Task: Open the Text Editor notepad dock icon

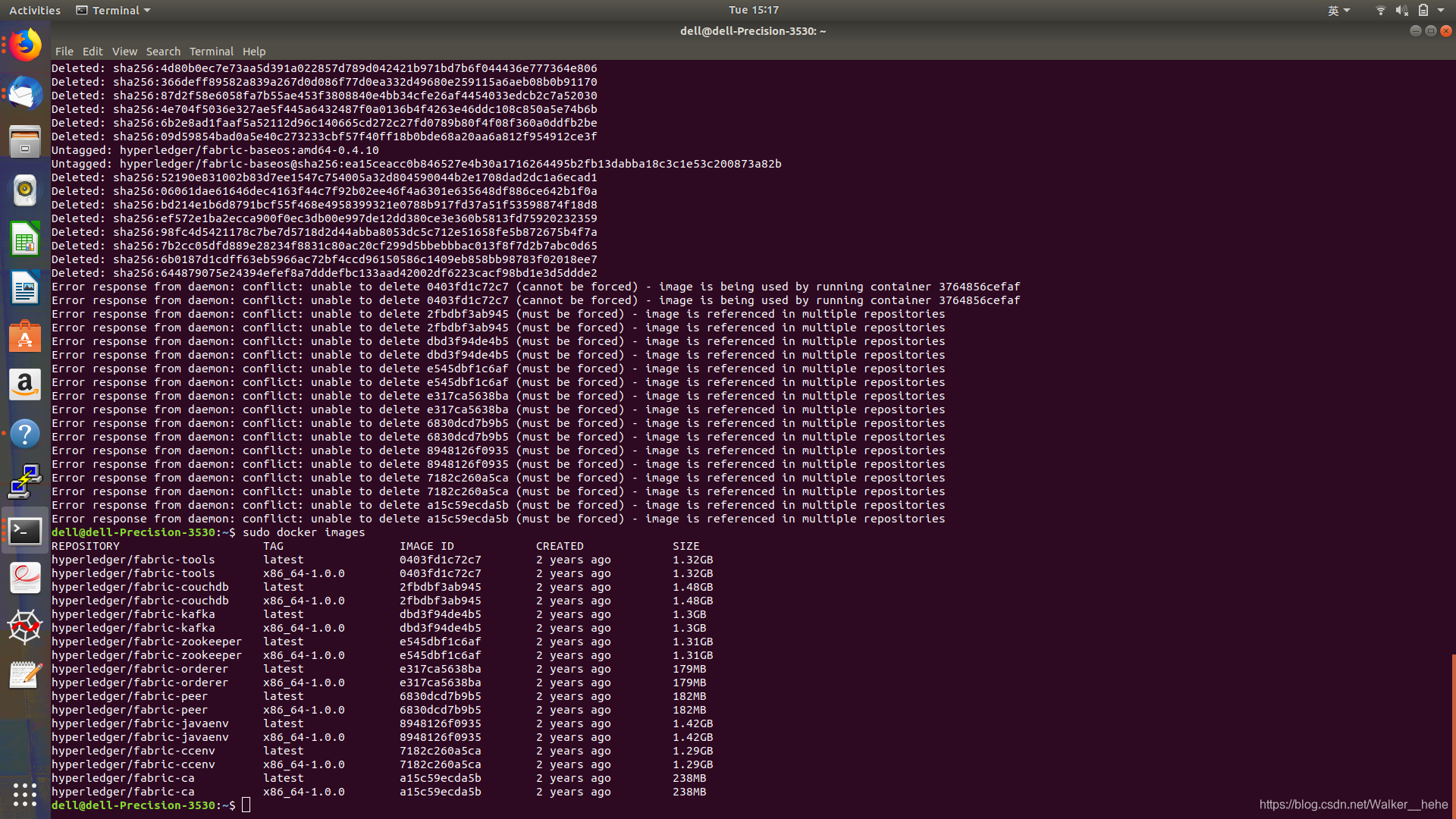Action: [25, 676]
